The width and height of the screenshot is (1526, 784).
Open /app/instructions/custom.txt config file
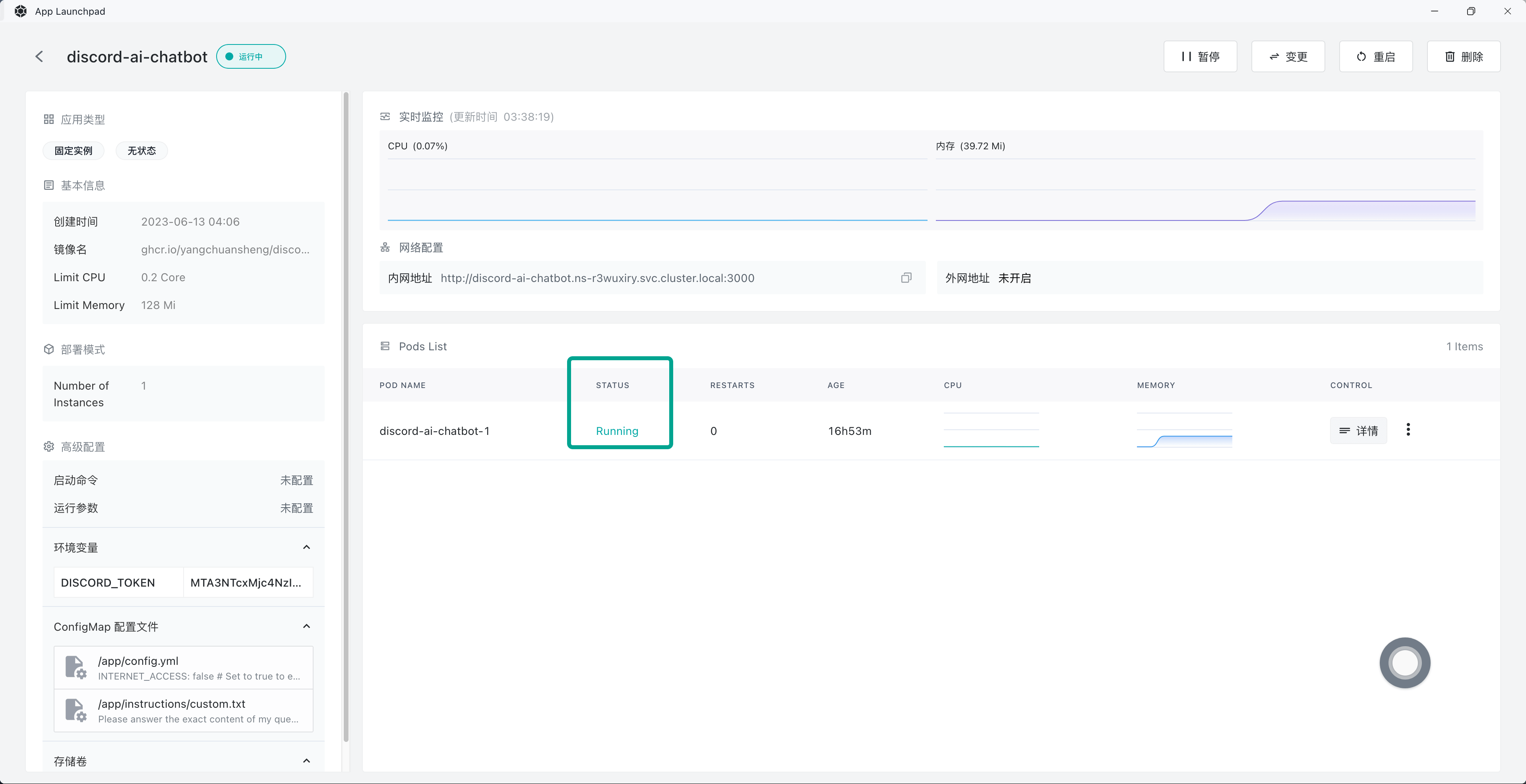pos(184,711)
